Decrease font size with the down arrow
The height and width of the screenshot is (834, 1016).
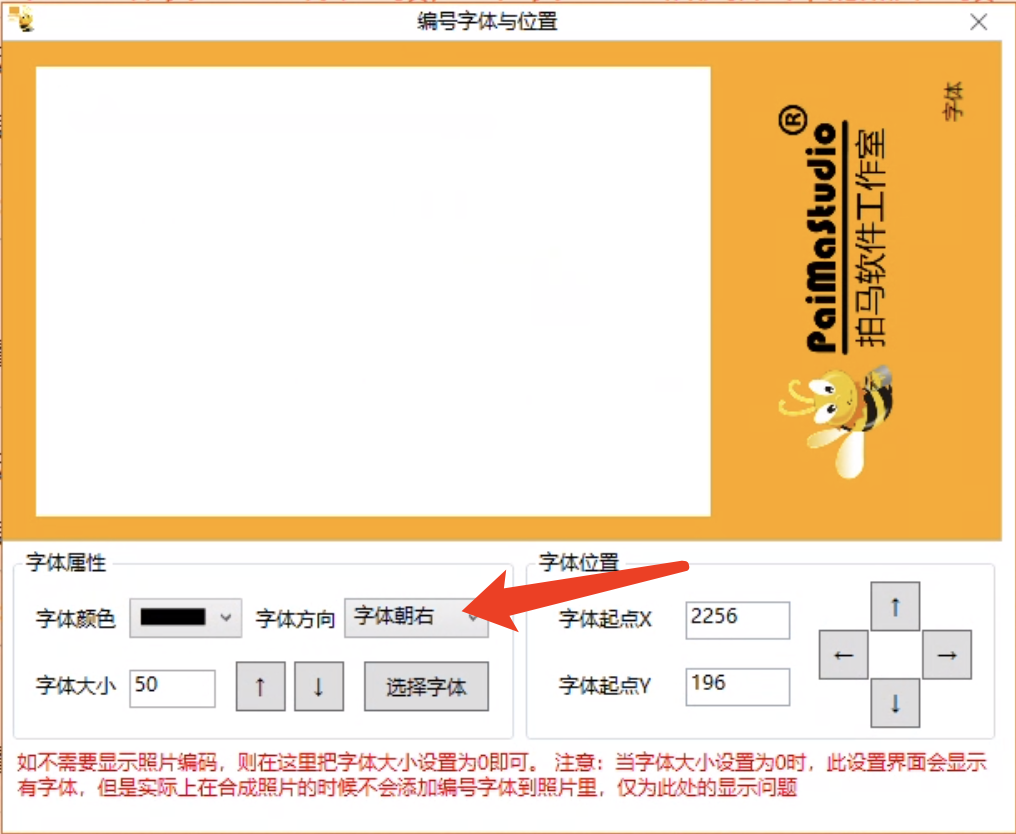319,687
